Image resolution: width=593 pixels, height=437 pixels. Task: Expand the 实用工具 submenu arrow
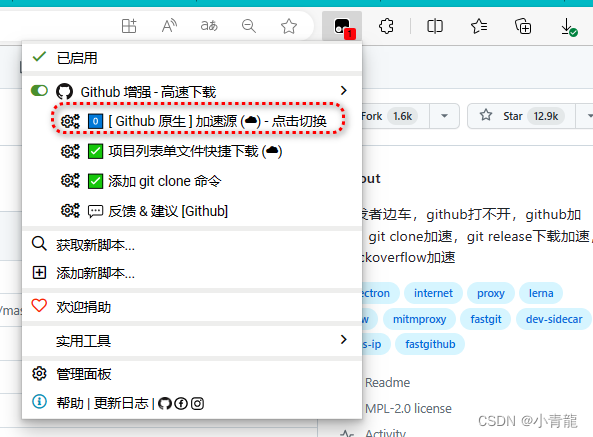[343, 339]
